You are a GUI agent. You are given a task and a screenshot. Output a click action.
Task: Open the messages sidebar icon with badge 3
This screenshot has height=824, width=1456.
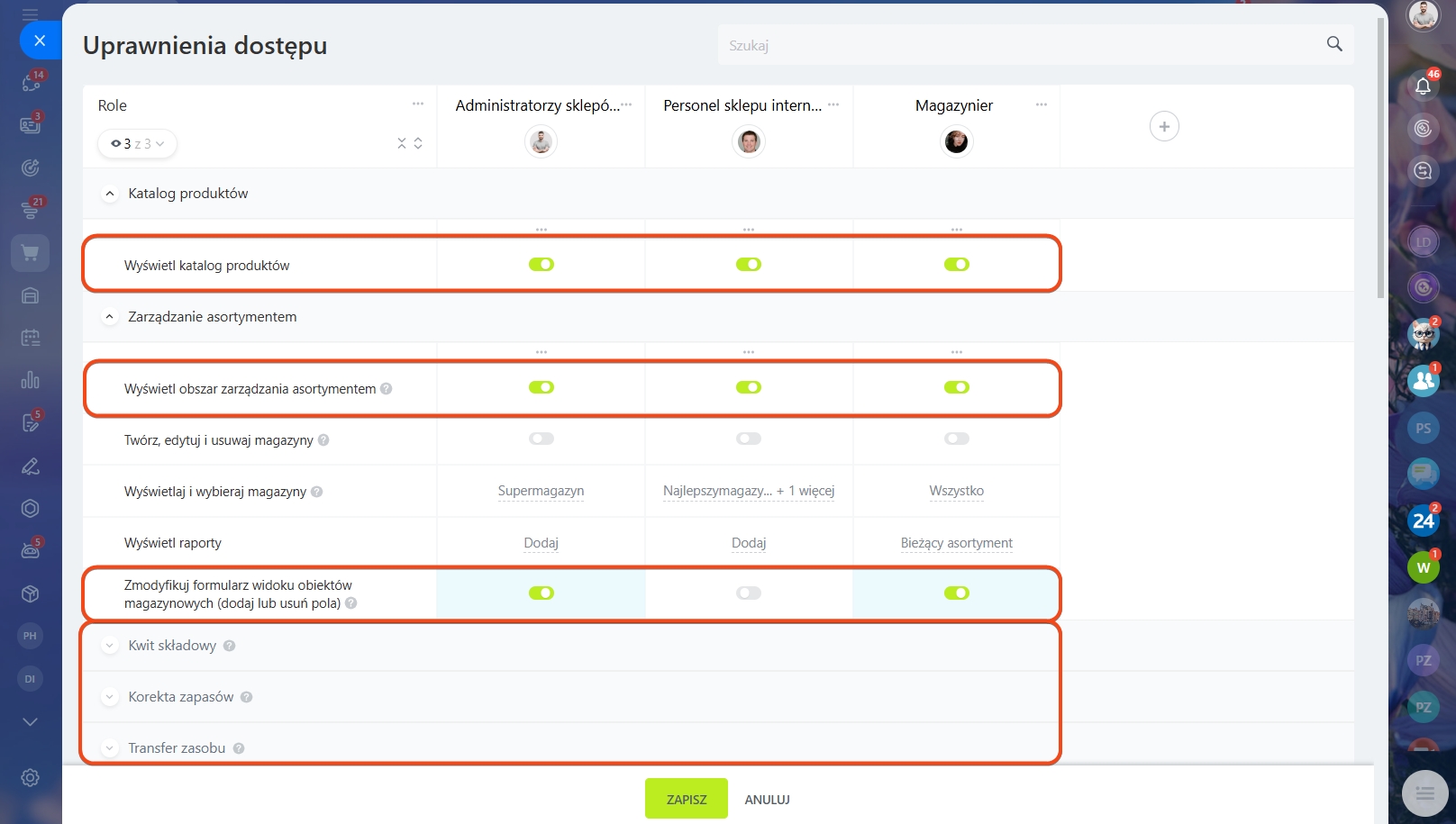coord(31,124)
